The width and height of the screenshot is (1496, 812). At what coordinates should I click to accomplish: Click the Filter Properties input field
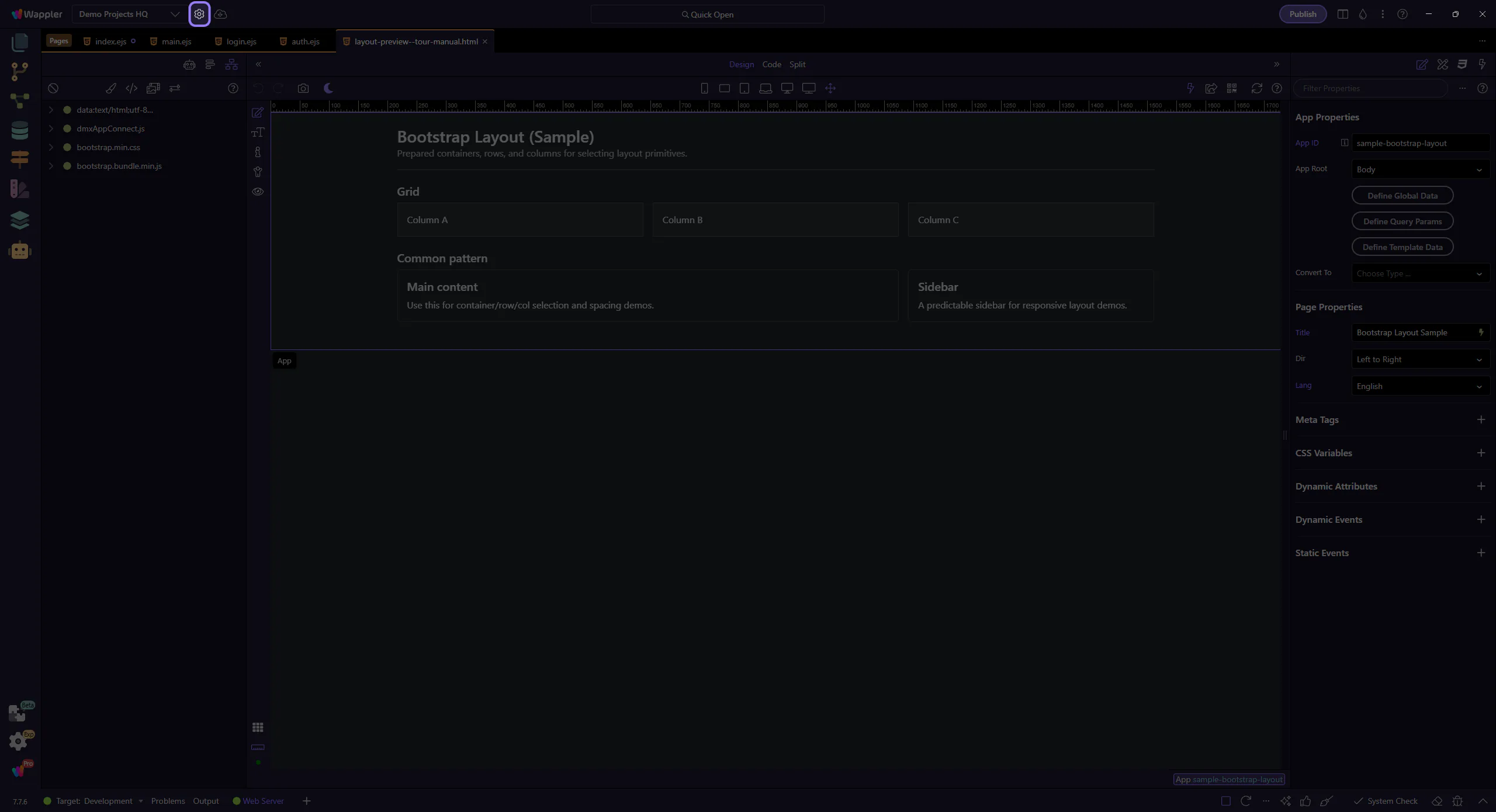click(1370, 88)
